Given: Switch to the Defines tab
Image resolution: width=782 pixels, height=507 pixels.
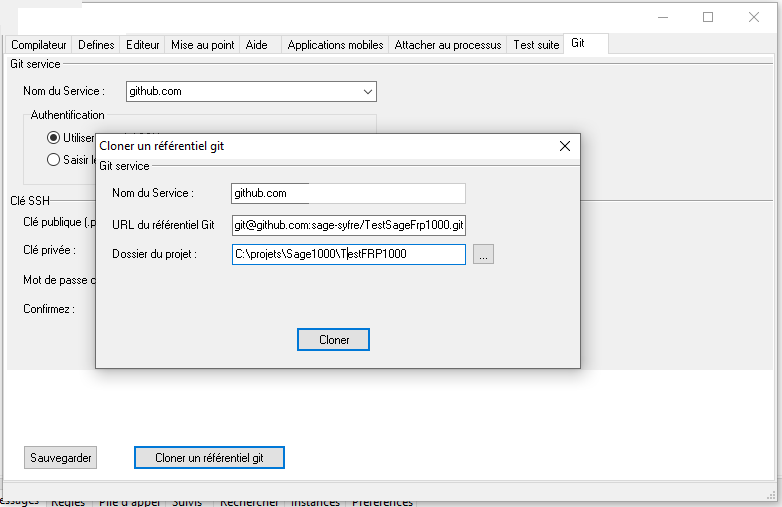Looking at the screenshot, I should (x=96, y=45).
